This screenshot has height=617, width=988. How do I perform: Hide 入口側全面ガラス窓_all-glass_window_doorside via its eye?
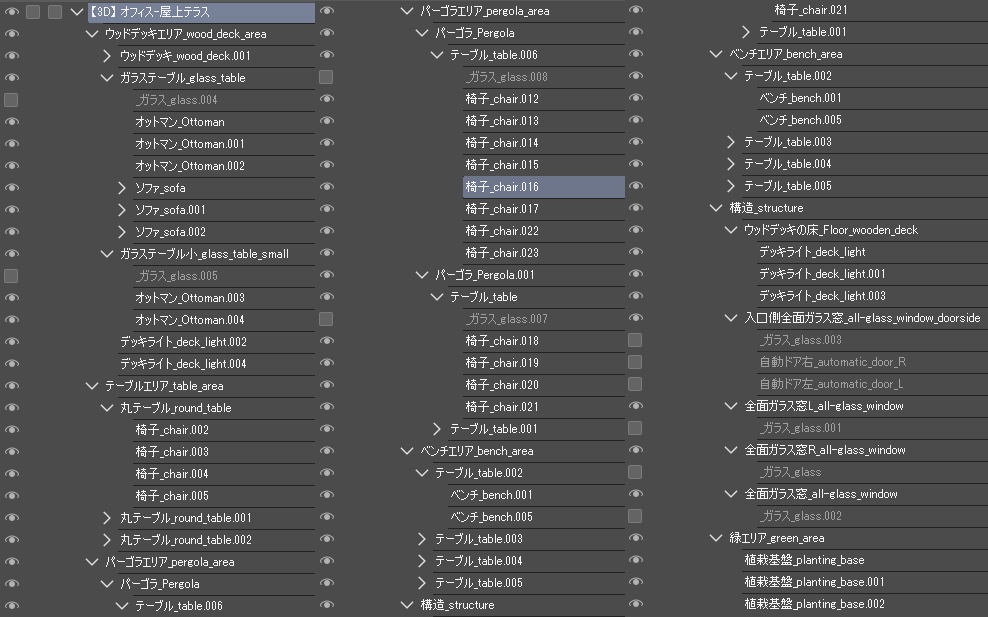click(636, 318)
